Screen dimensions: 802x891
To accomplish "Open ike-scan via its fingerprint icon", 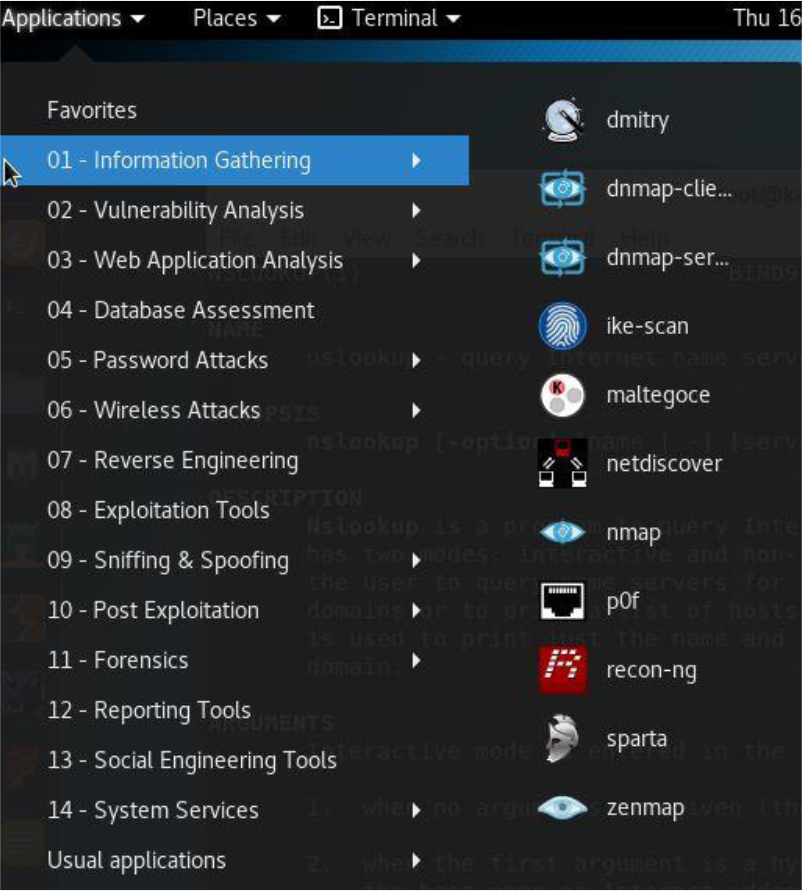I will (x=562, y=326).
